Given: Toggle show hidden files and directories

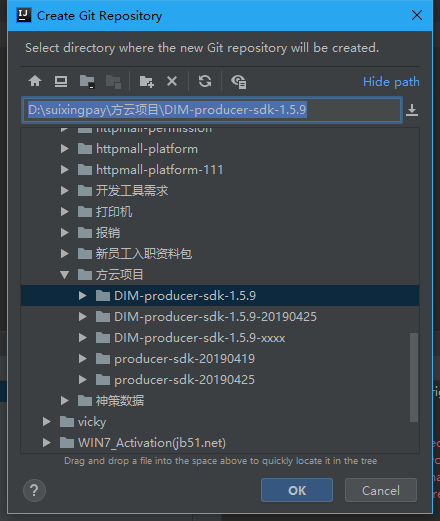Looking at the screenshot, I should [x=238, y=82].
